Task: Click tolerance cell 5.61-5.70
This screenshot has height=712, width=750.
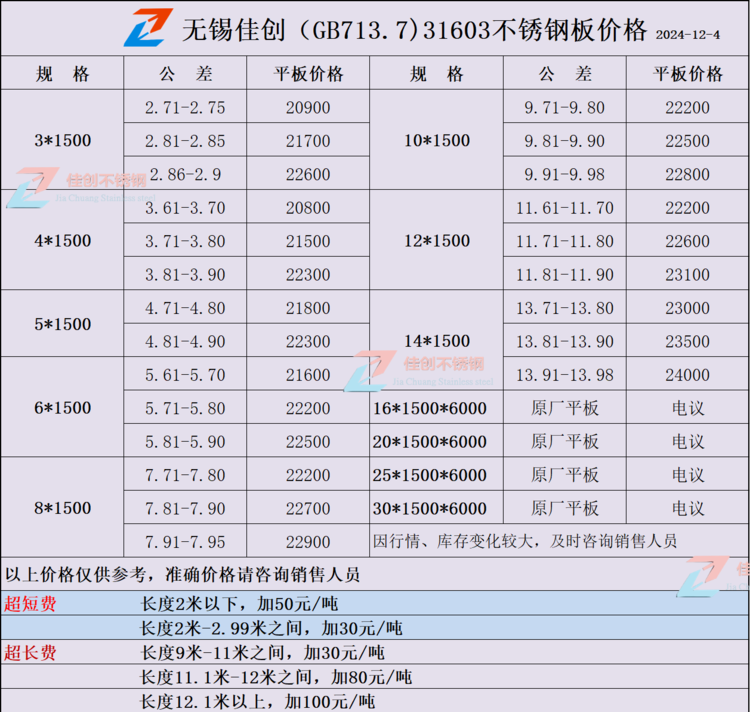Action: point(185,374)
